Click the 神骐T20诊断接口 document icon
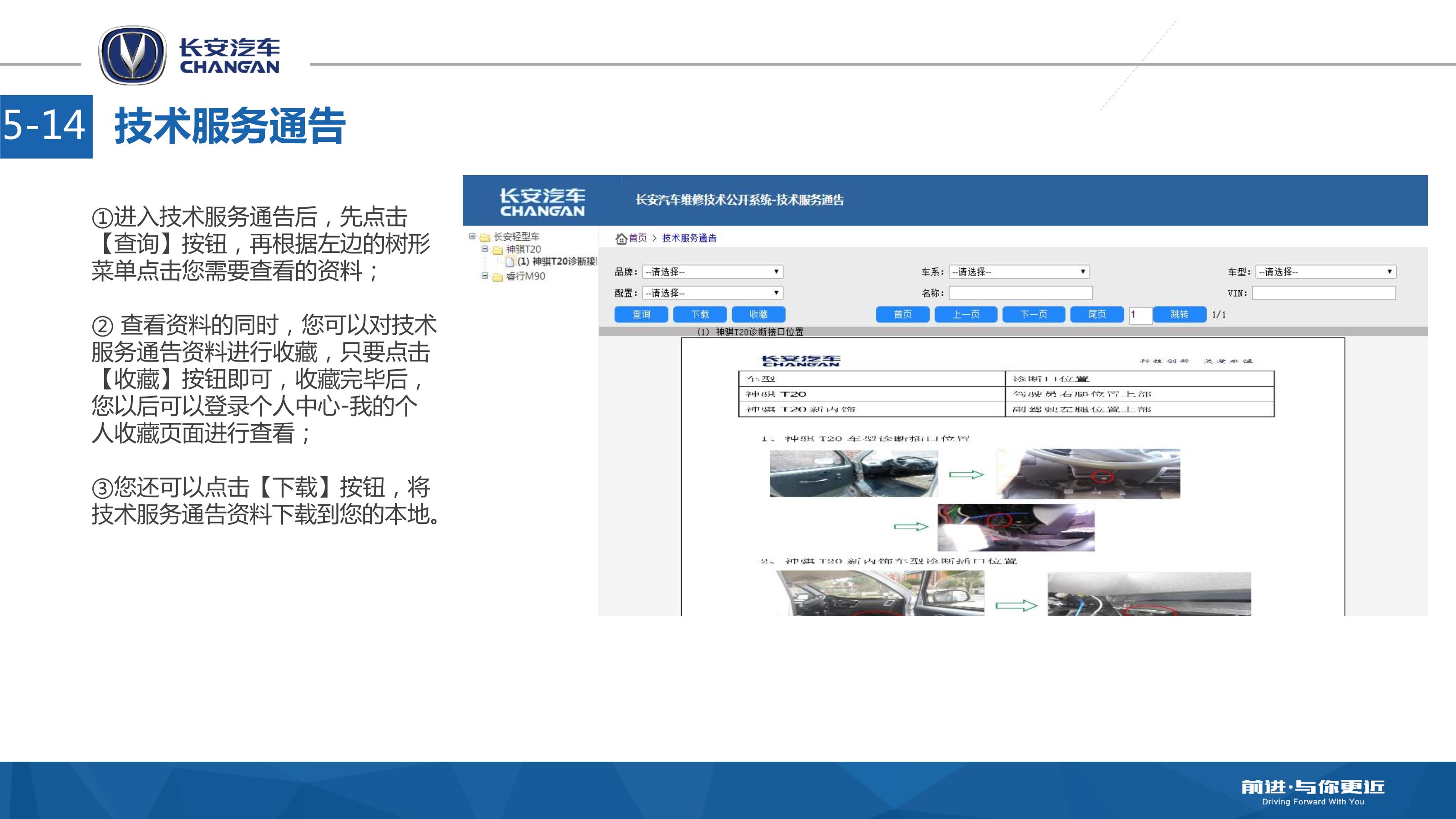The width and height of the screenshot is (1456, 819). tap(510, 261)
